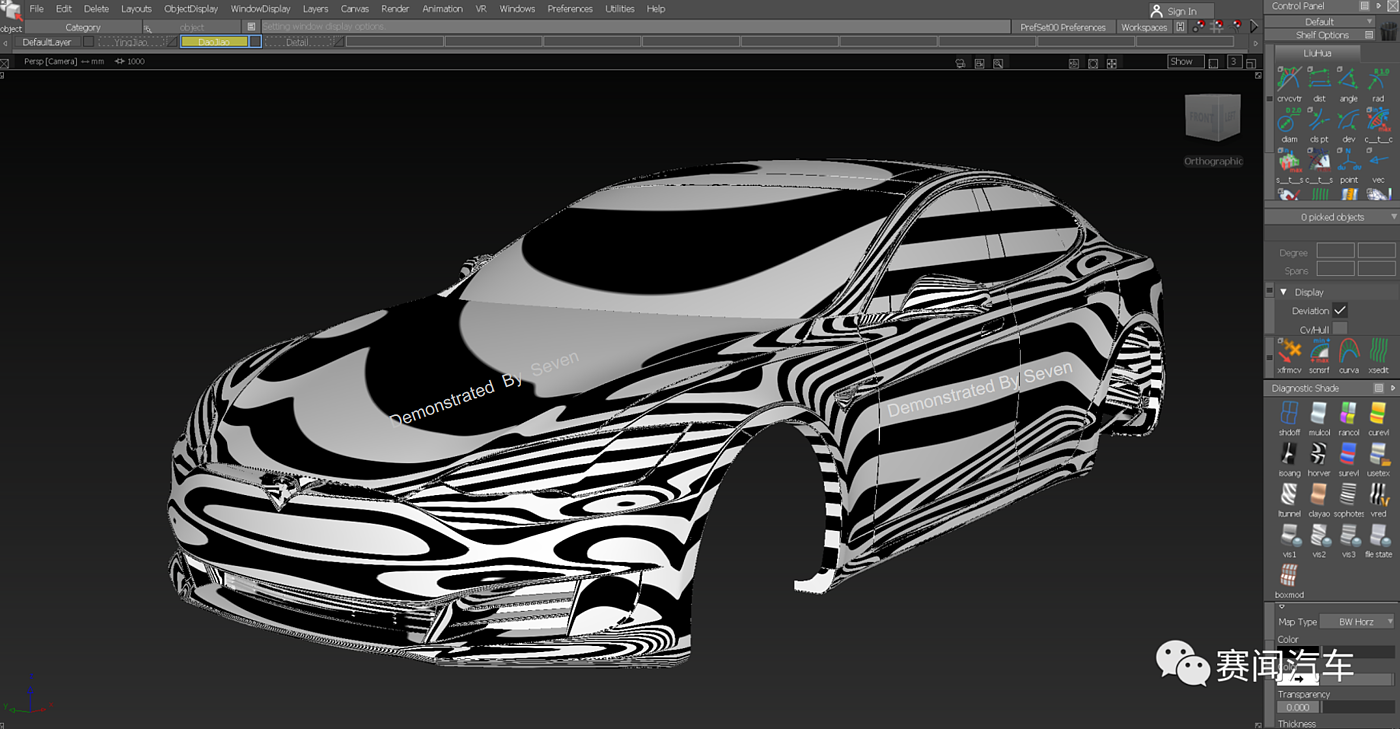Image resolution: width=1400 pixels, height=729 pixels.
Task: Click the Workspaces button
Action: (1144, 27)
